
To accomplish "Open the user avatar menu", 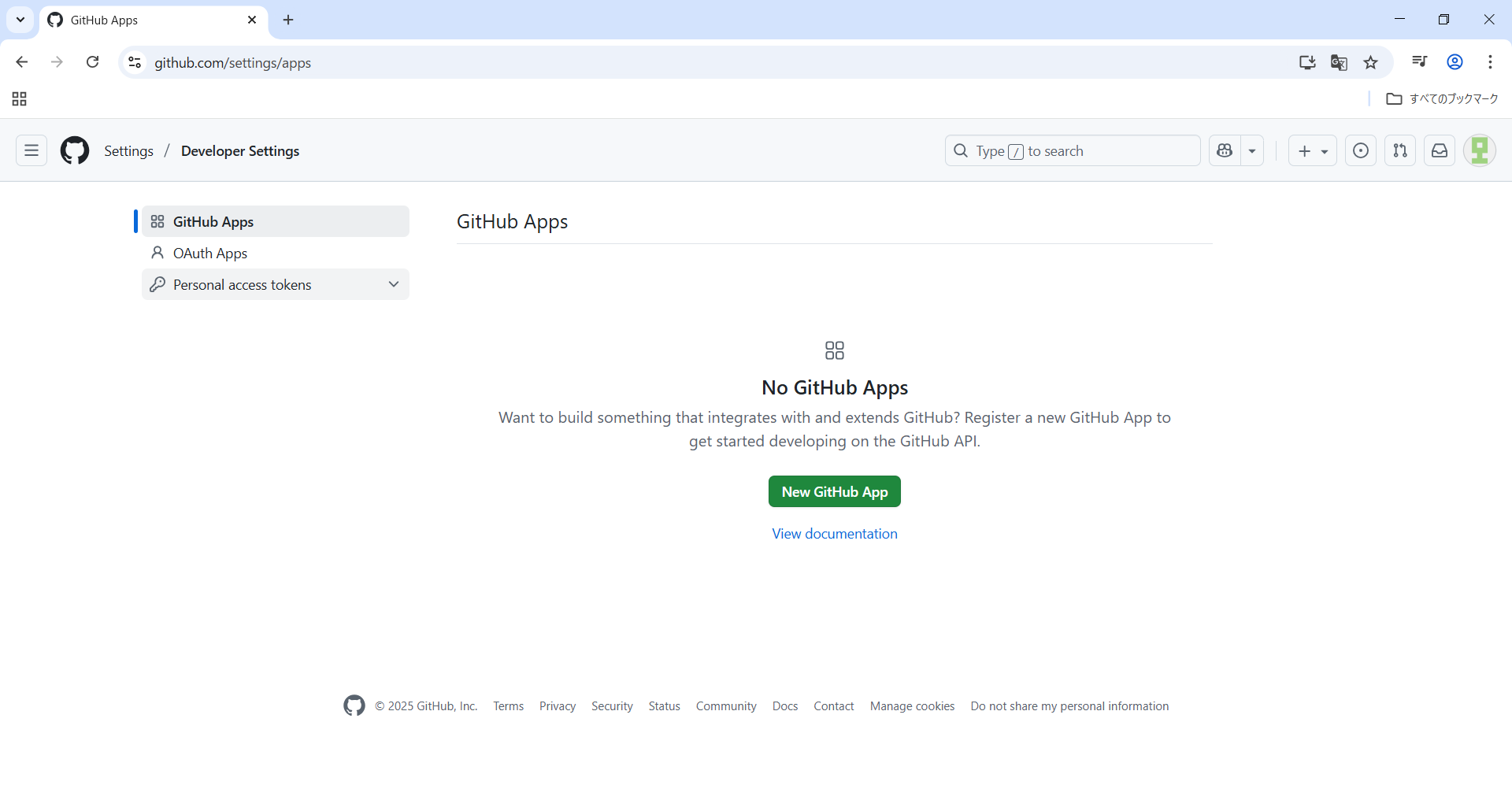I will coord(1479,150).
